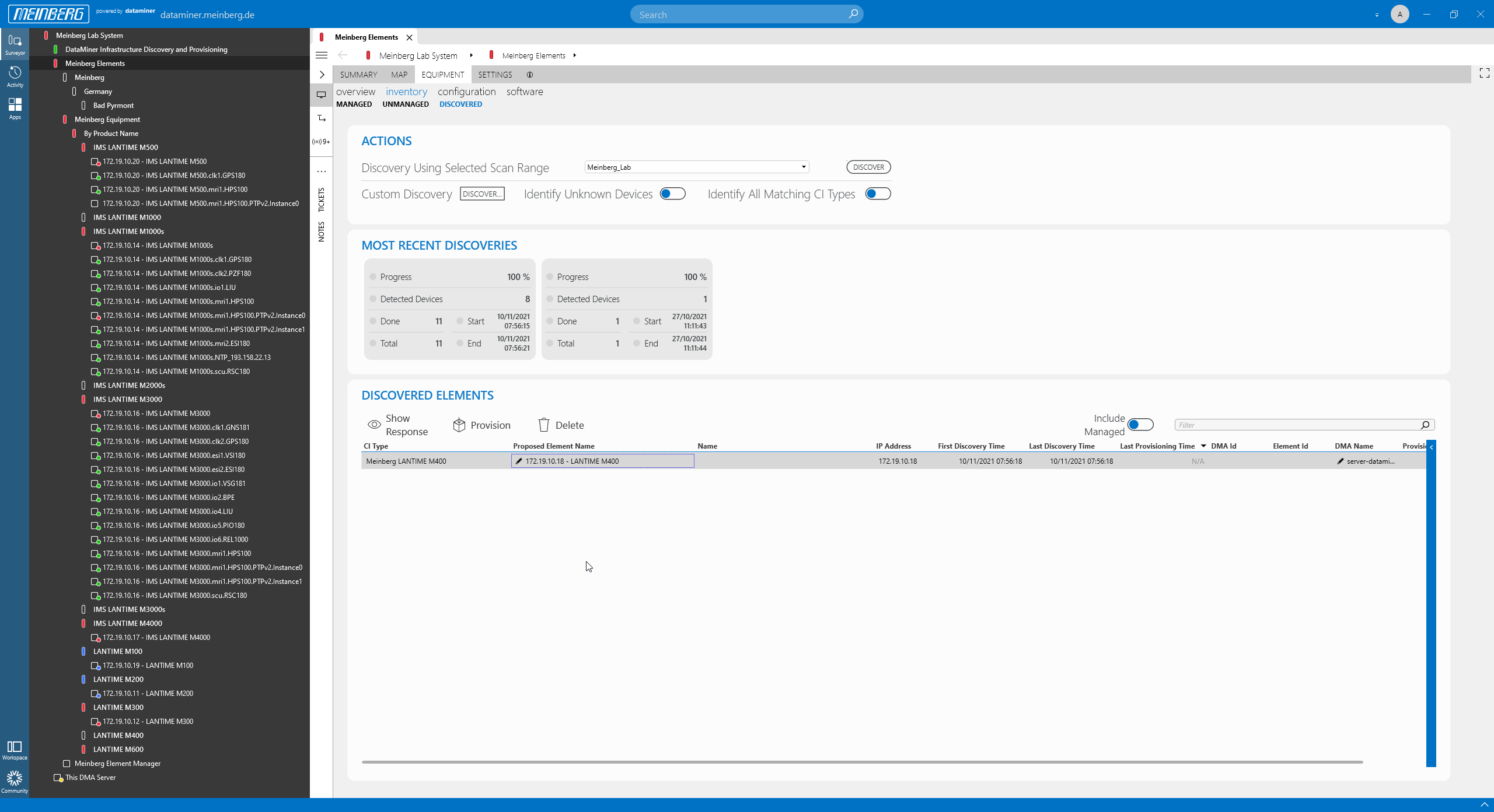Open the Surveyor sidebar panel
The width and height of the screenshot is (1494, 812).
point(15,44)
